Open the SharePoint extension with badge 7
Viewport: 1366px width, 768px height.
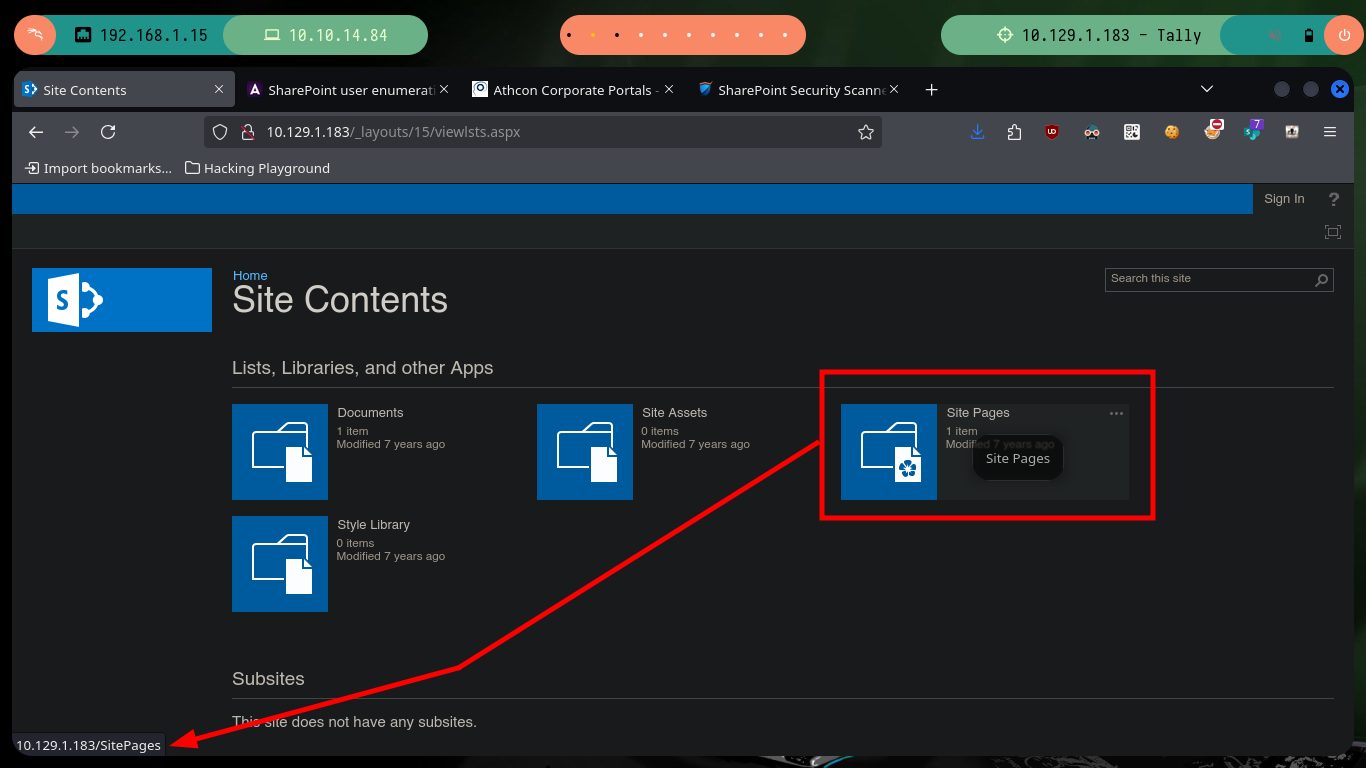coord(1253,130)
